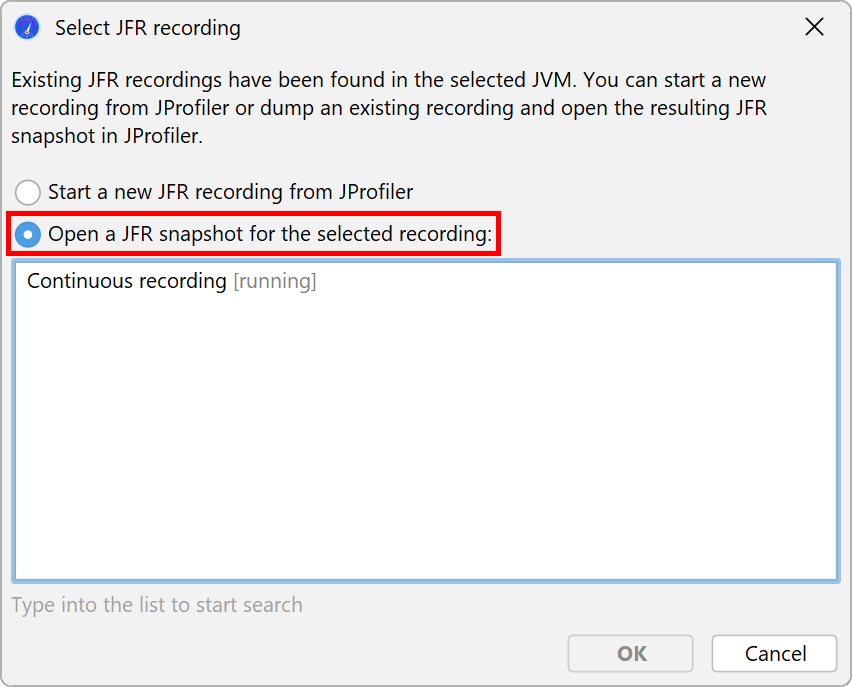The height and width of the screenshot is (687, 852).
Task: Click the empty title bar area beside the title
Action: [516, 27]
